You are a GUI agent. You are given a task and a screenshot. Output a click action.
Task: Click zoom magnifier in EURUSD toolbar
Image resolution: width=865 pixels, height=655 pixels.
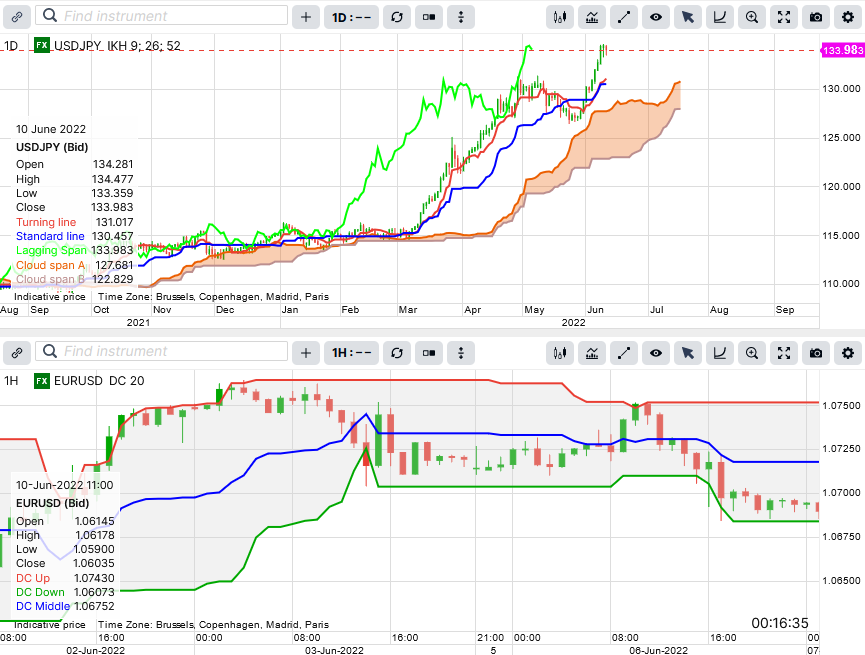(752, 353)
